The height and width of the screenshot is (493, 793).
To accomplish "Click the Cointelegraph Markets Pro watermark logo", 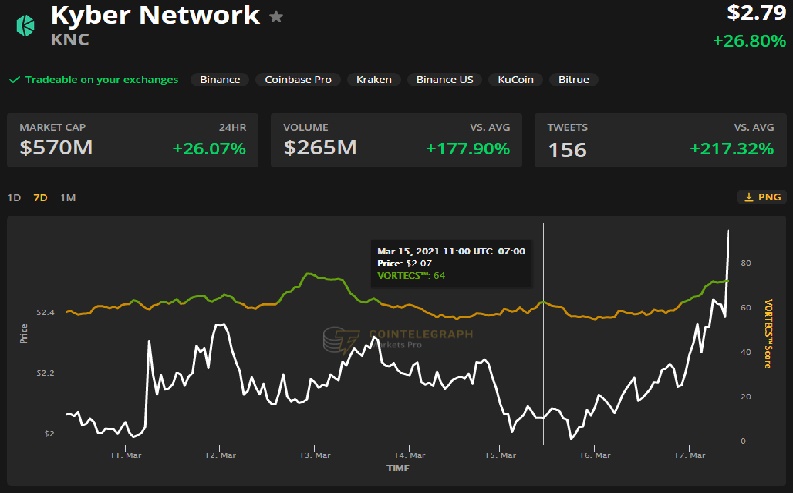I will (x=333, y=340).
